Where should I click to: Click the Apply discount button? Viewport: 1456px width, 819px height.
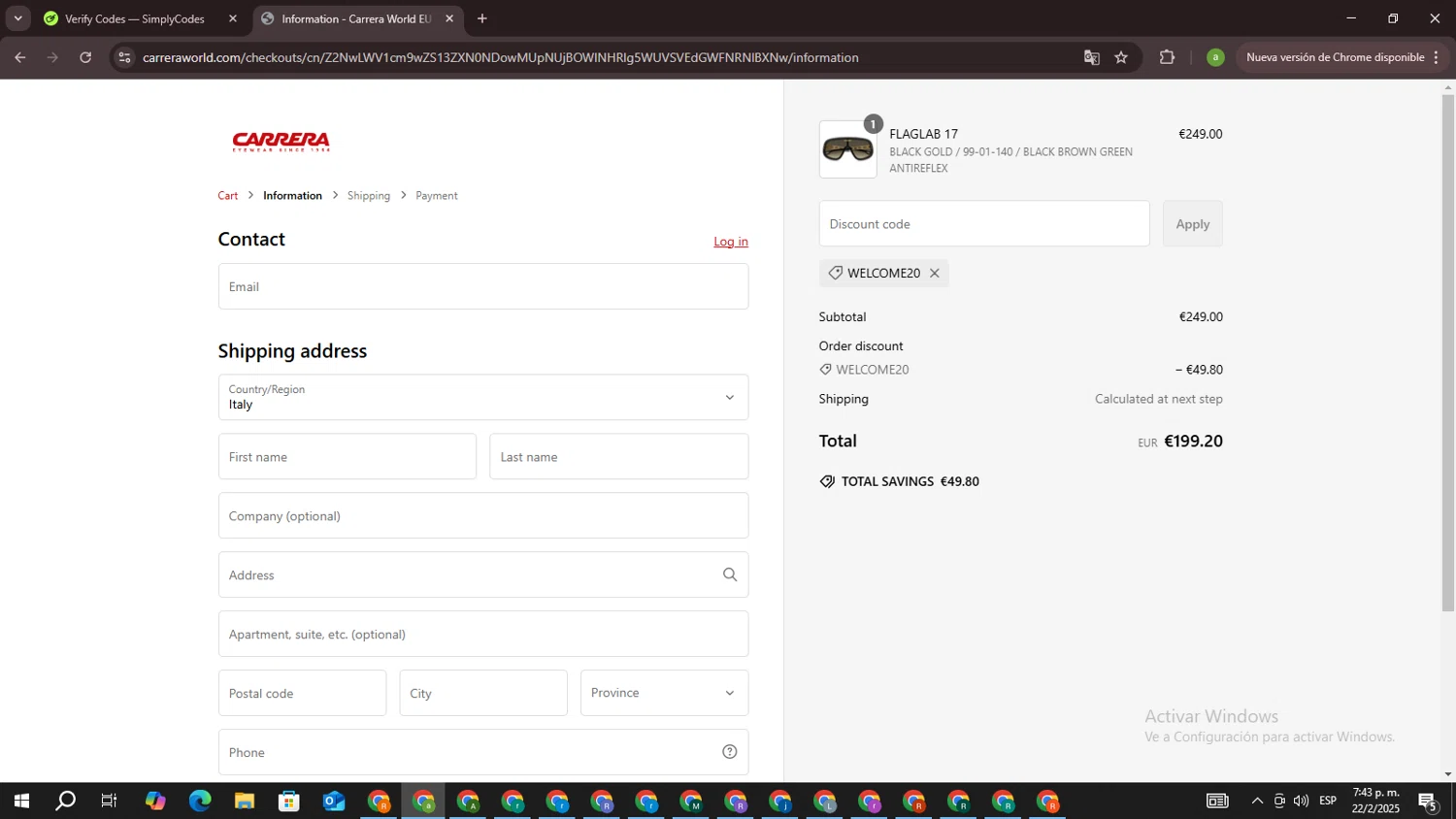tap(1193, 224)
